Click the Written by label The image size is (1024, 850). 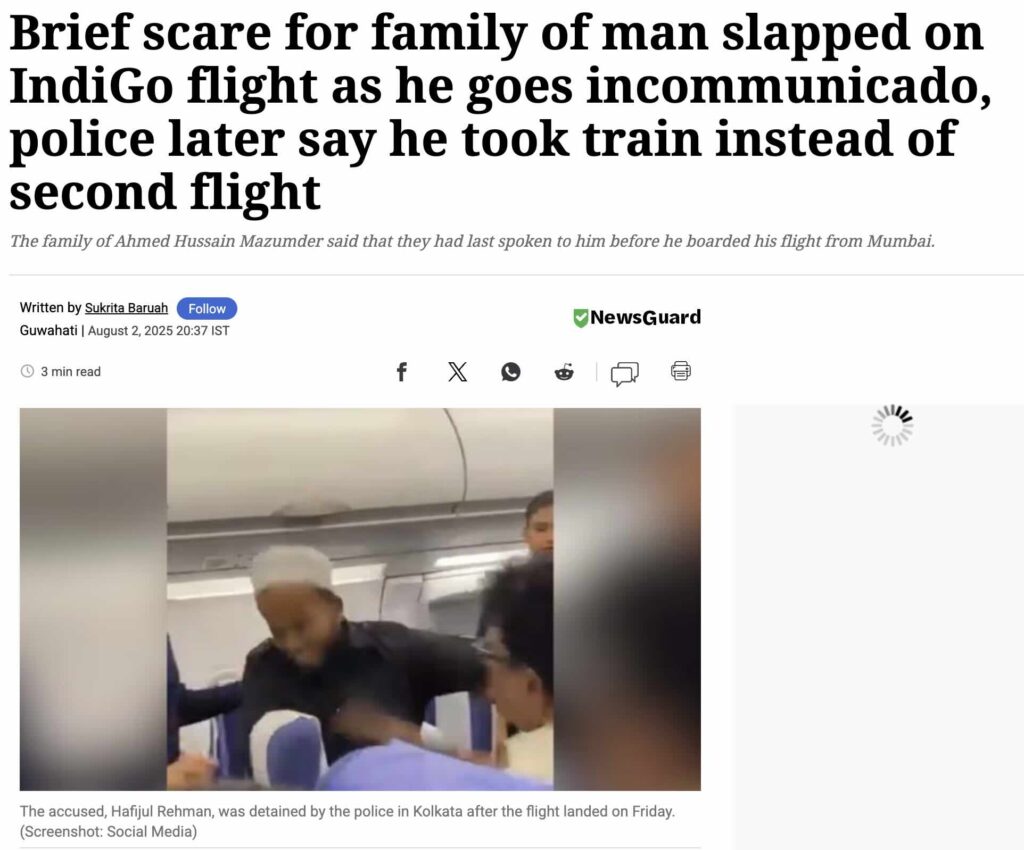50,307
